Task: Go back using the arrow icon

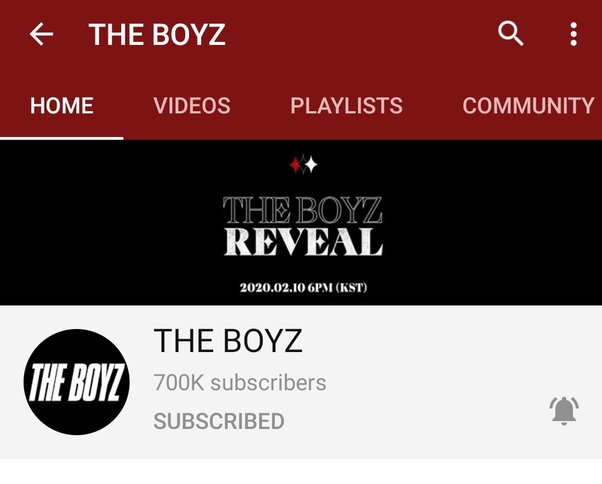Action: (41, 34)
